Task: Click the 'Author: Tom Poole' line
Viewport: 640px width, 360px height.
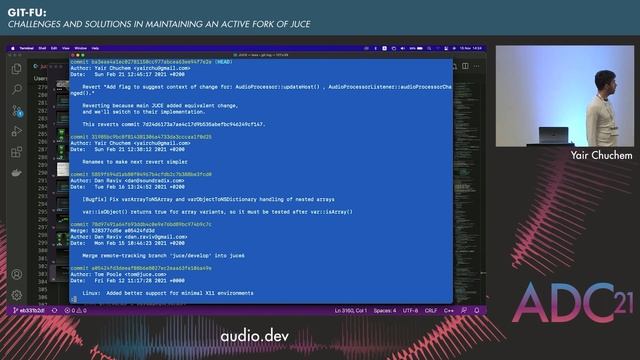Action: [118, 274]
